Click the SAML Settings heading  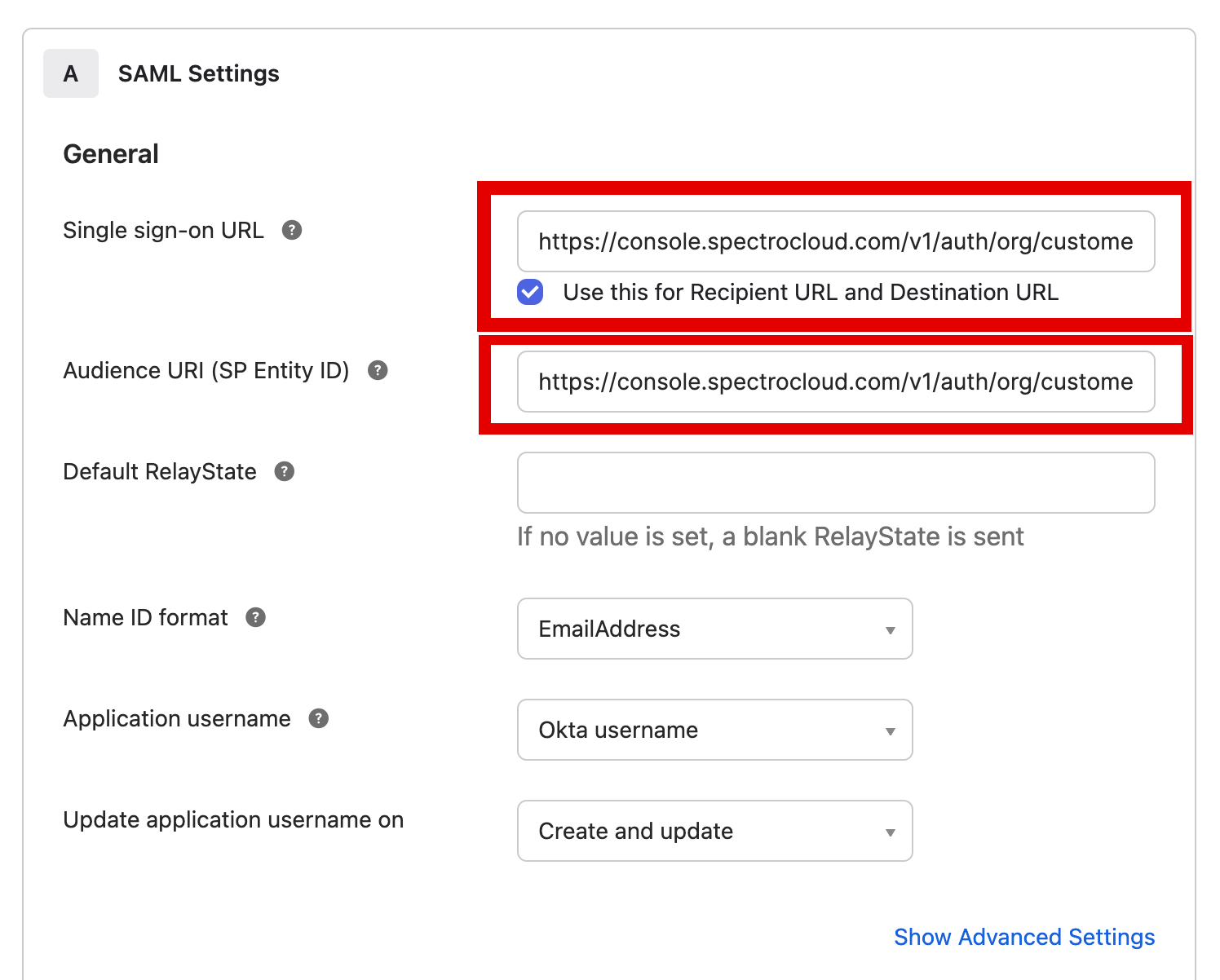coord(199,73)
